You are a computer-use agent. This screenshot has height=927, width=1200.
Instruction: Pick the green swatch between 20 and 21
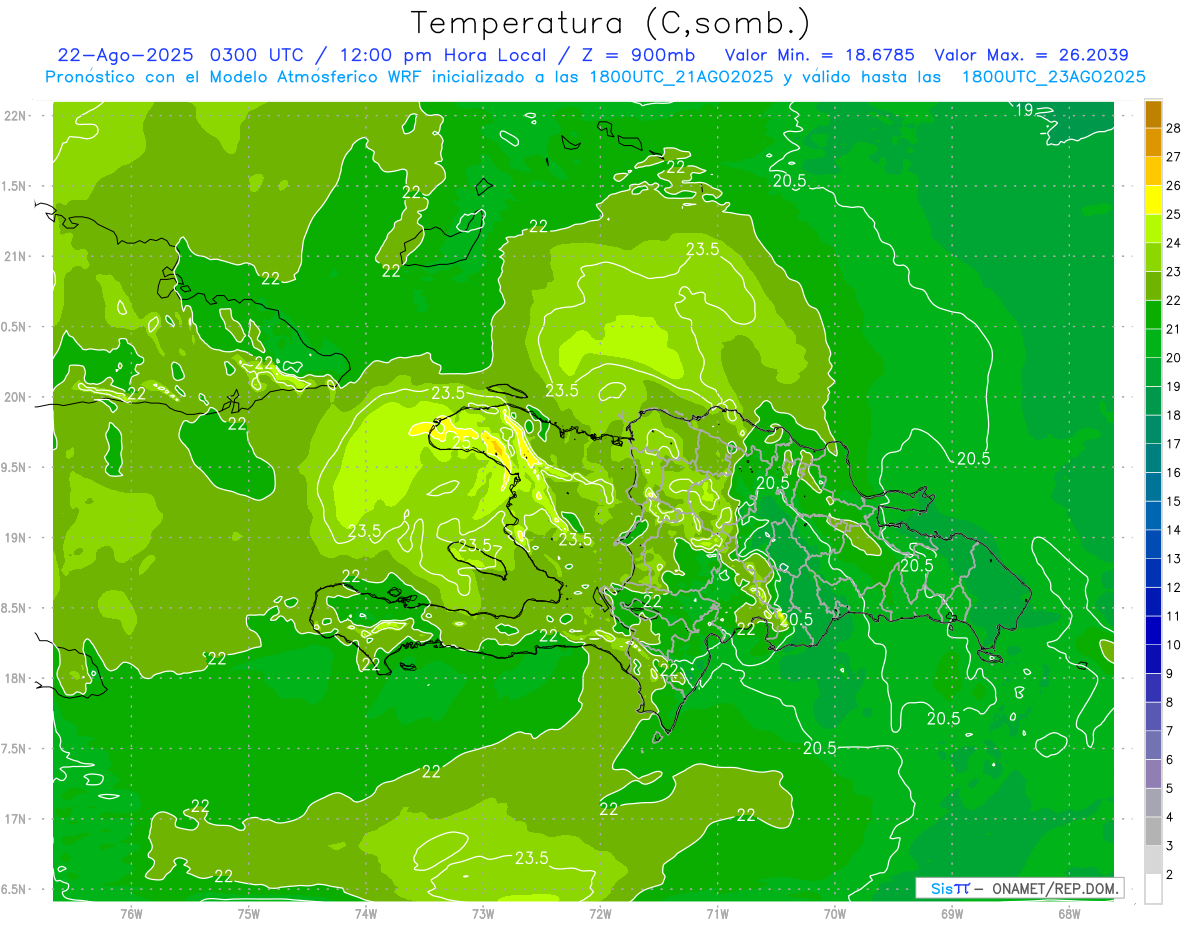(x=1154, y=343)
